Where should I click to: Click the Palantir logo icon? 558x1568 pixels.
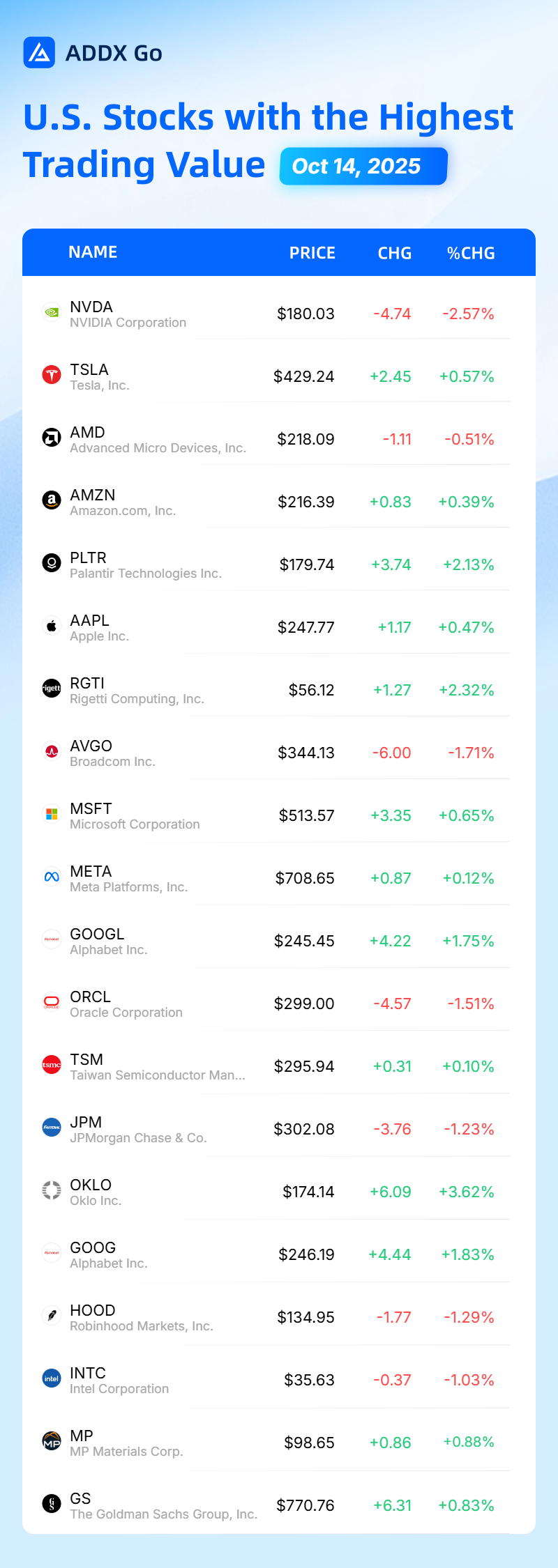(x=52, y=563)
